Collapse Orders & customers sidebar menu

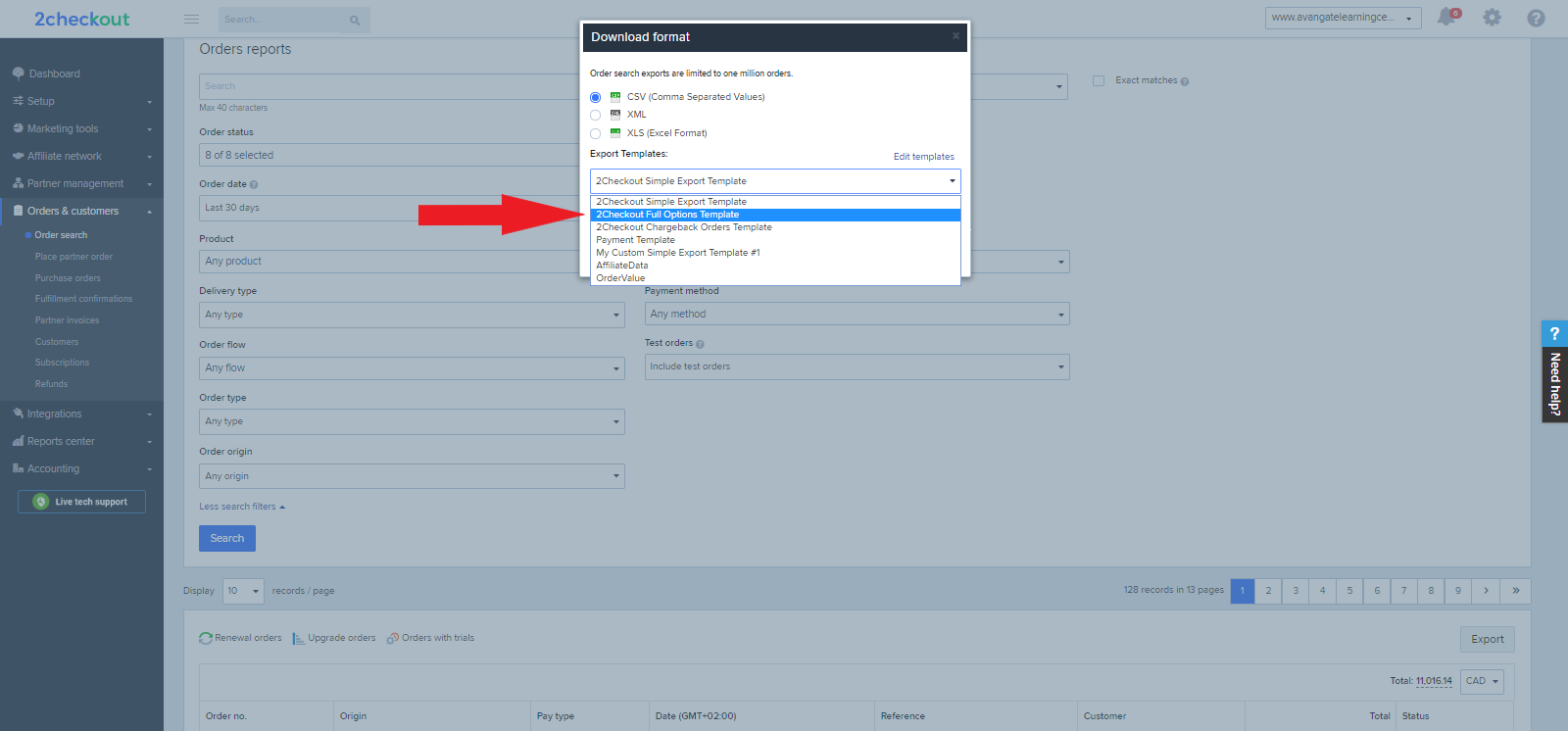pyautogui.click(x=81, y=211)
